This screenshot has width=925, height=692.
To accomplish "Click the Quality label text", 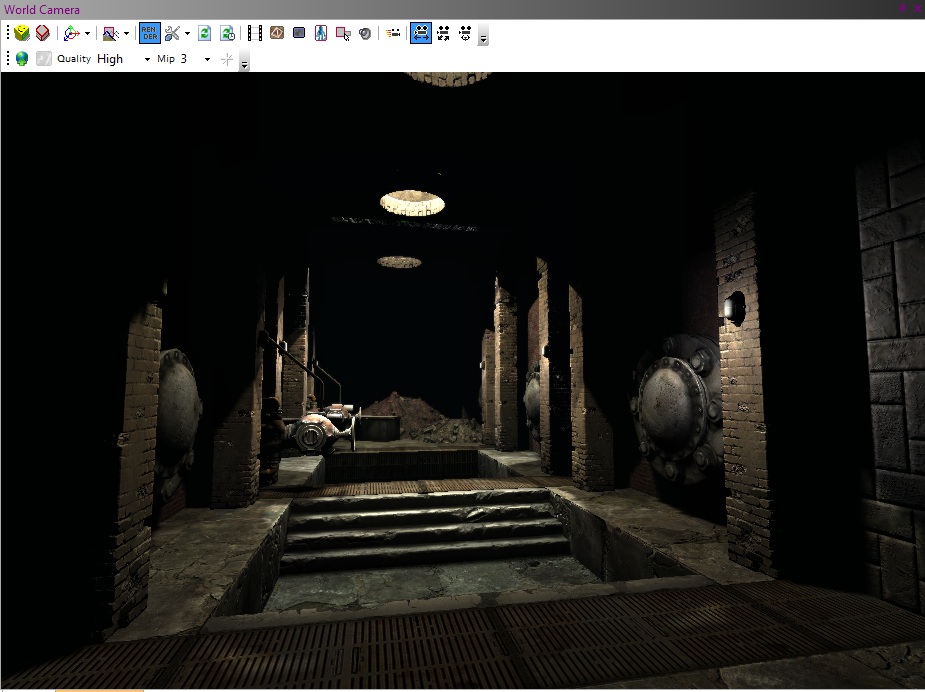I will [x=74, y=58].
